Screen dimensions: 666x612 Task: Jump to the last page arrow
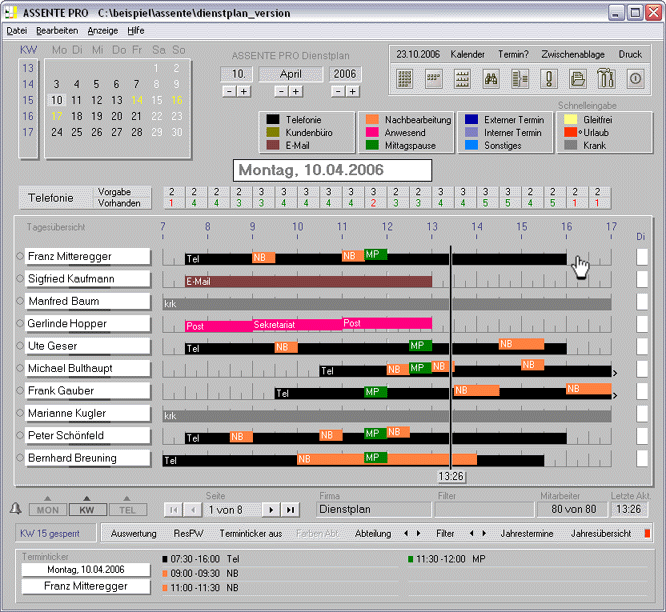click(x=290, y=510)
